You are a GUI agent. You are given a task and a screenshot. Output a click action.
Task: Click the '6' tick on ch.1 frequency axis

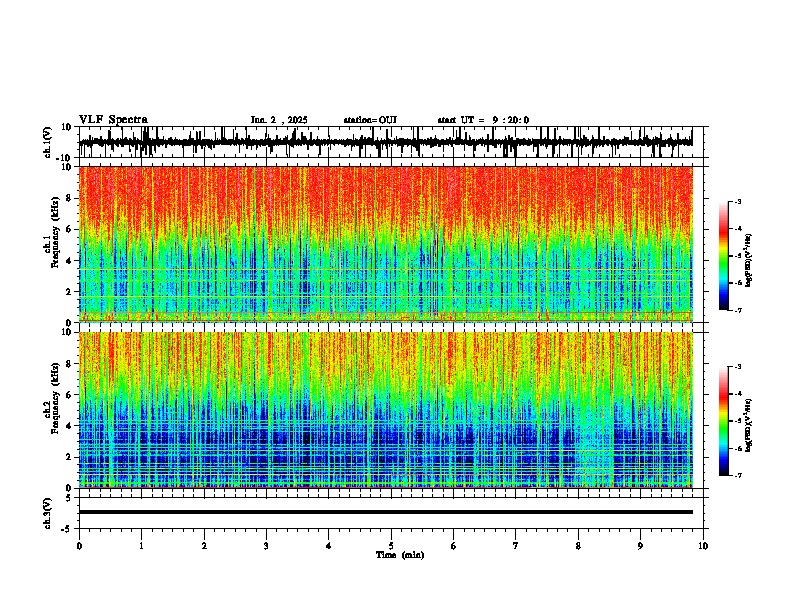(69, 229)
